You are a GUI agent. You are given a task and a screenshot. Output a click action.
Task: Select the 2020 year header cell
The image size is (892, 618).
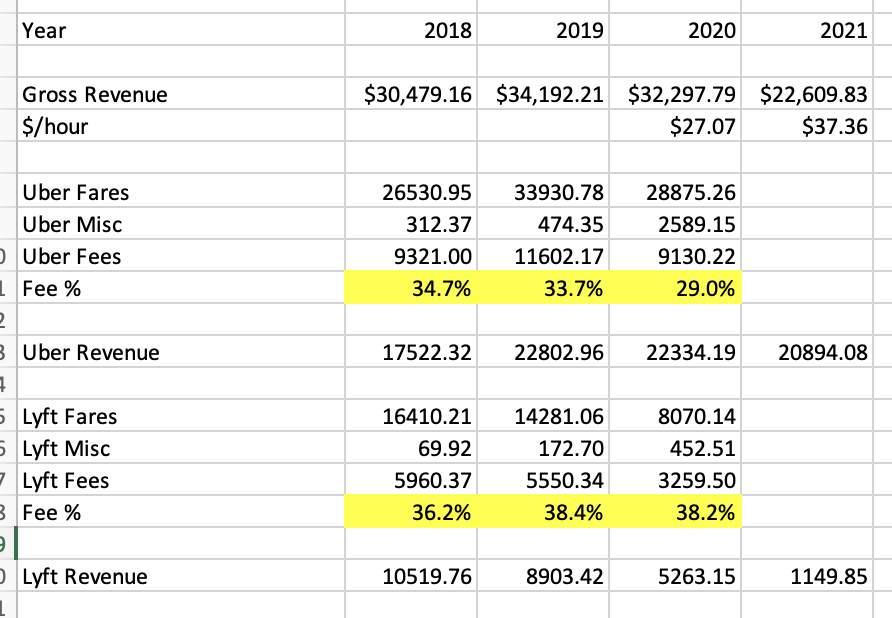(x=675, y=30)
